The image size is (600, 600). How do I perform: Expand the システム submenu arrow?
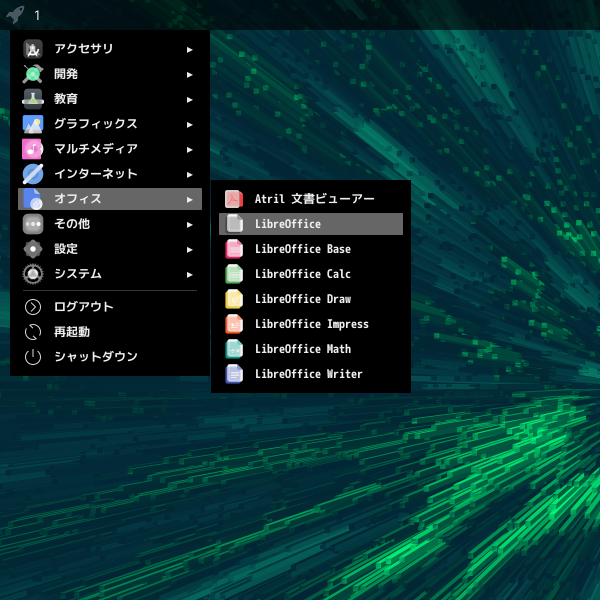pyautogui.click(x=189, y=274)
